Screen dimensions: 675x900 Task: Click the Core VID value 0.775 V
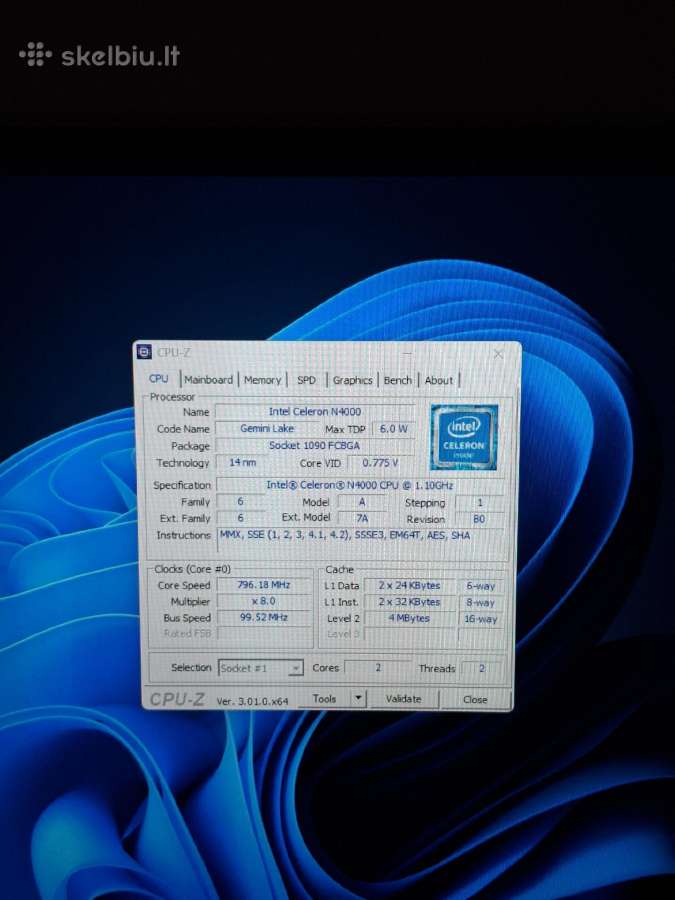click(x=380, y=463)
